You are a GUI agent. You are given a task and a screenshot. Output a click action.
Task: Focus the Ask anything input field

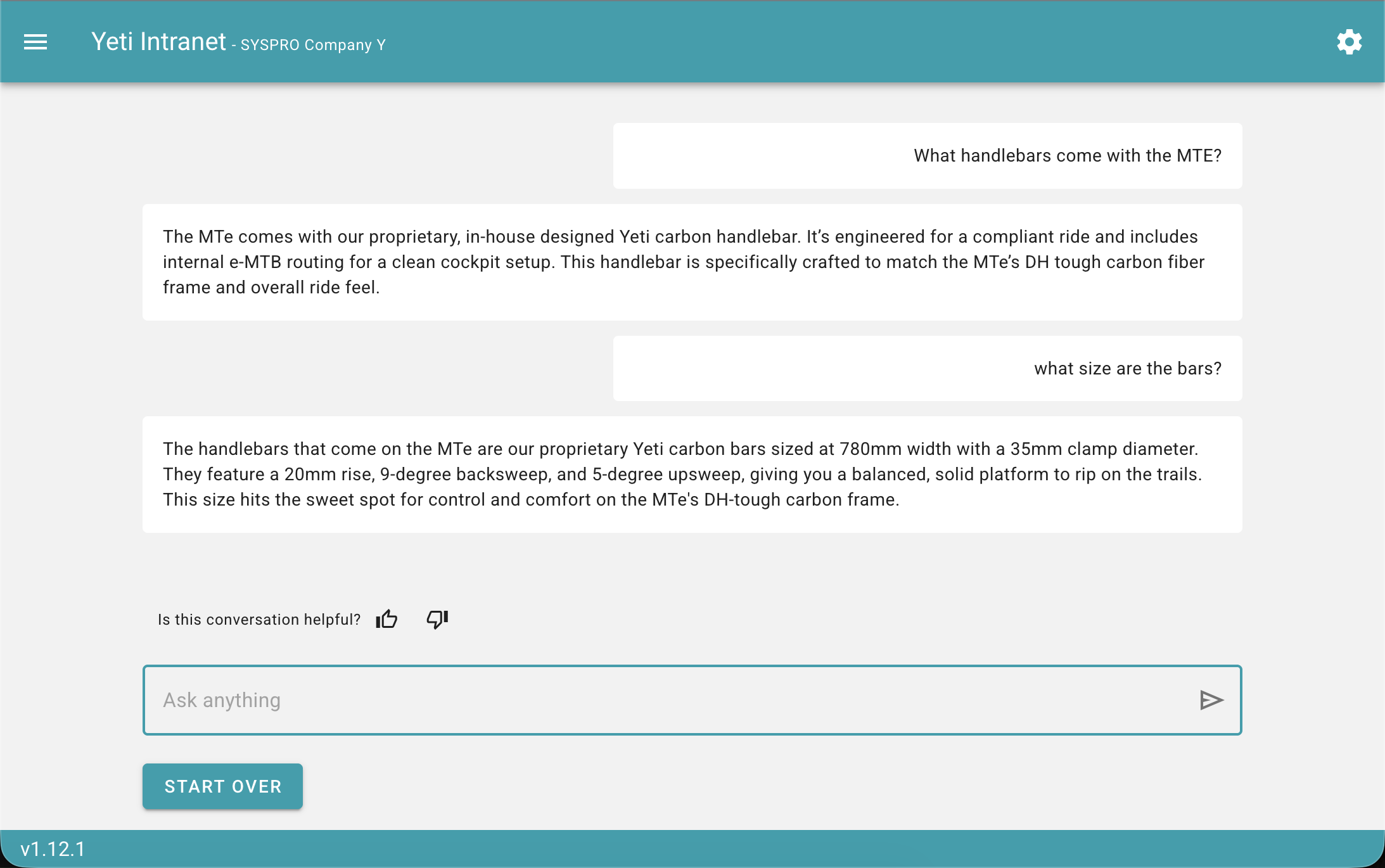pyautogui.click(x=692, y=700)
